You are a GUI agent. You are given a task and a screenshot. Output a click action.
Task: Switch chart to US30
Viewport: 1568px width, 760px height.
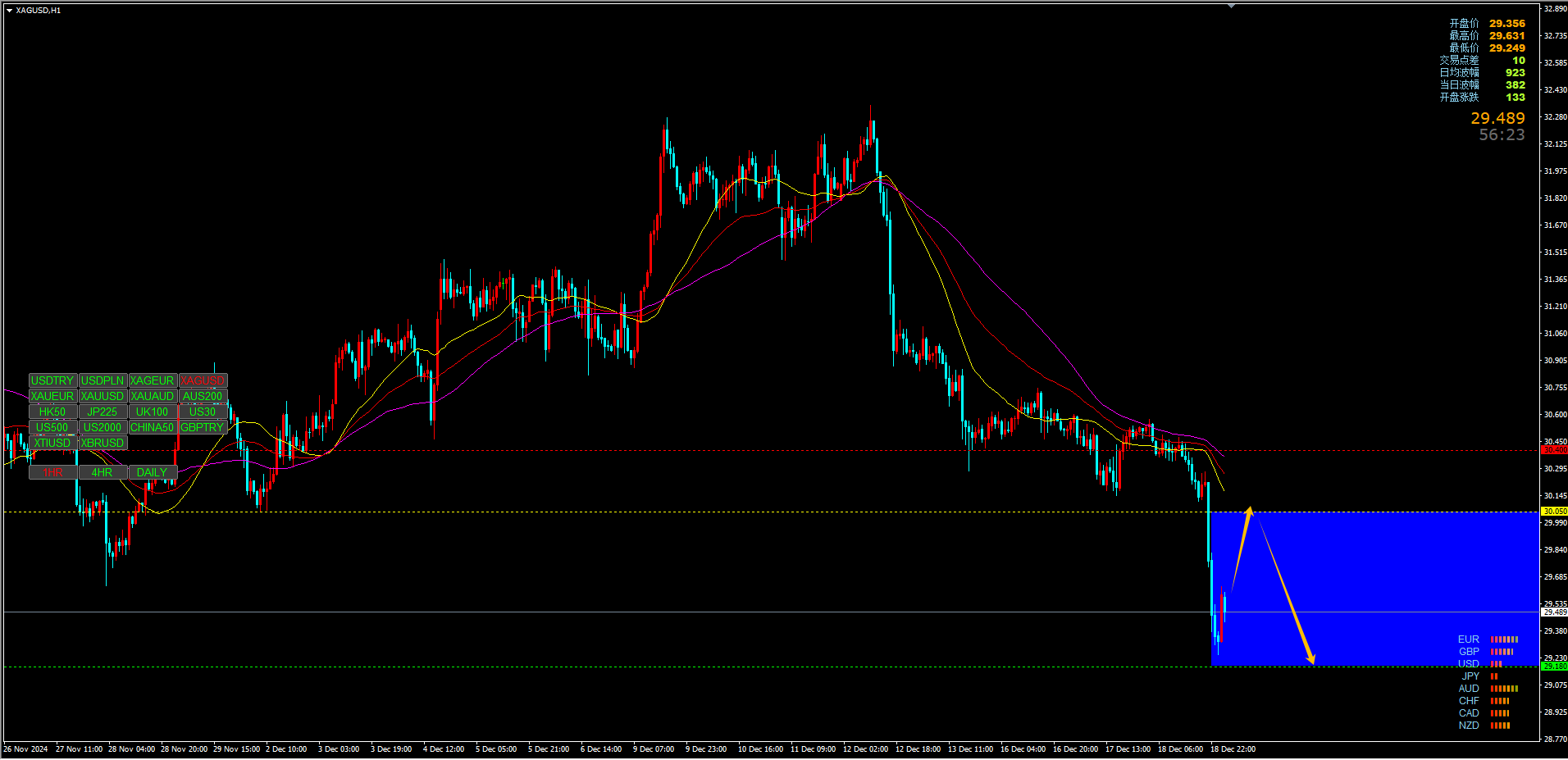point(203,412)
